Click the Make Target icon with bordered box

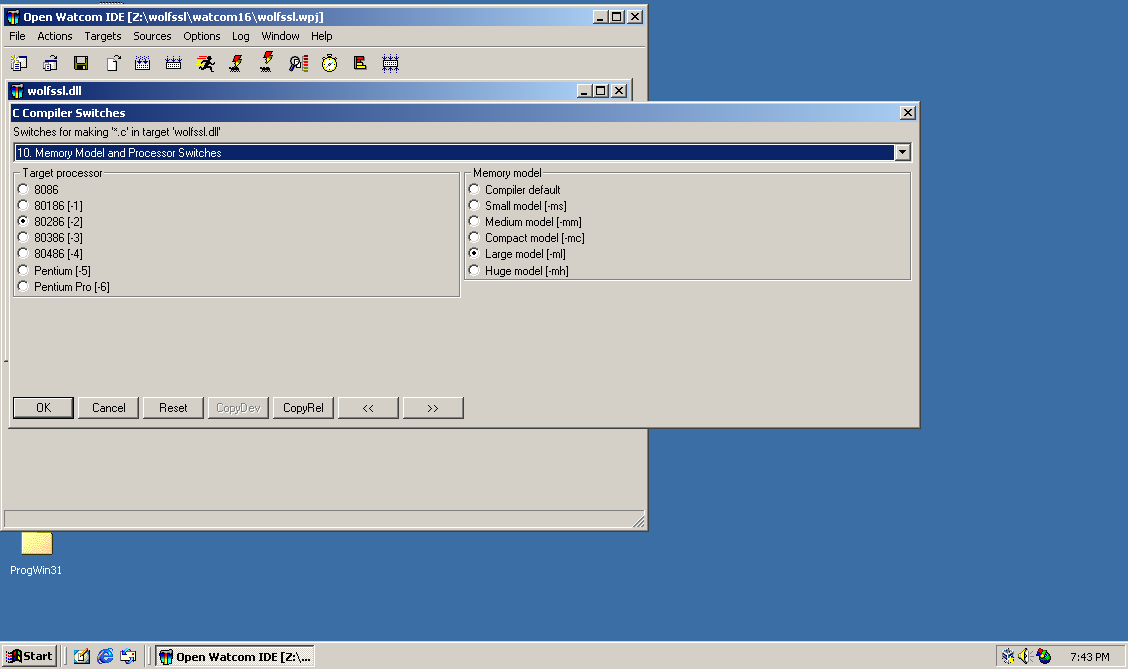click(x=142, y=63)
